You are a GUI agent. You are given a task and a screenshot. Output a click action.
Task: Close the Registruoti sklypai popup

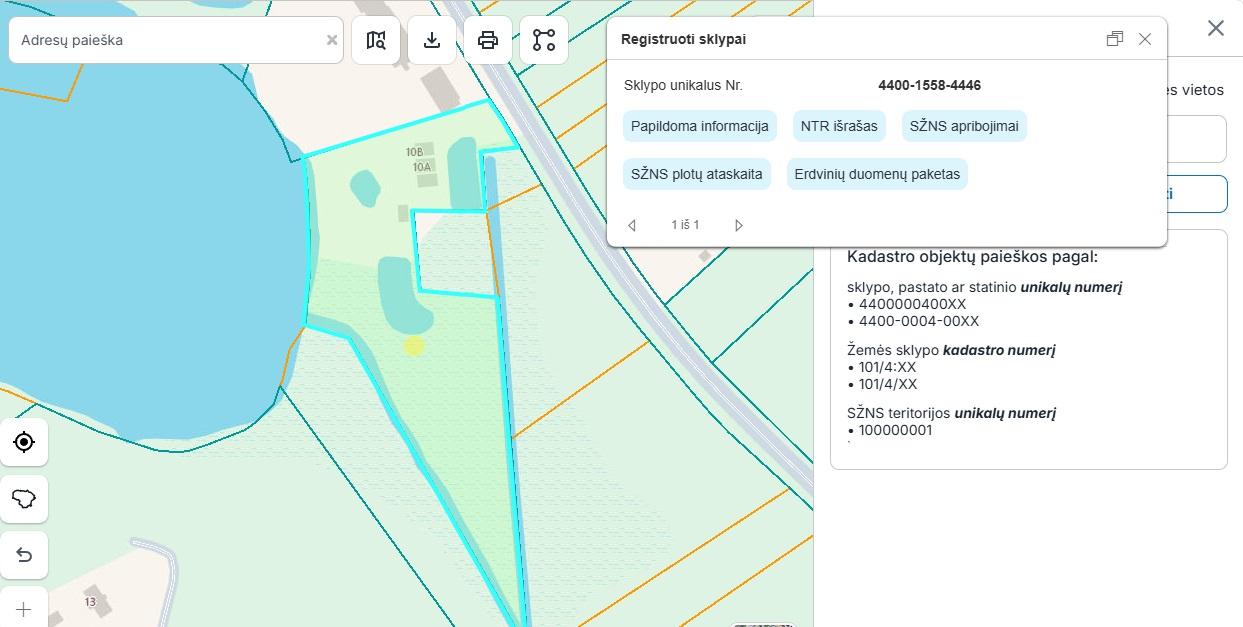click(x=1145, y=39)
